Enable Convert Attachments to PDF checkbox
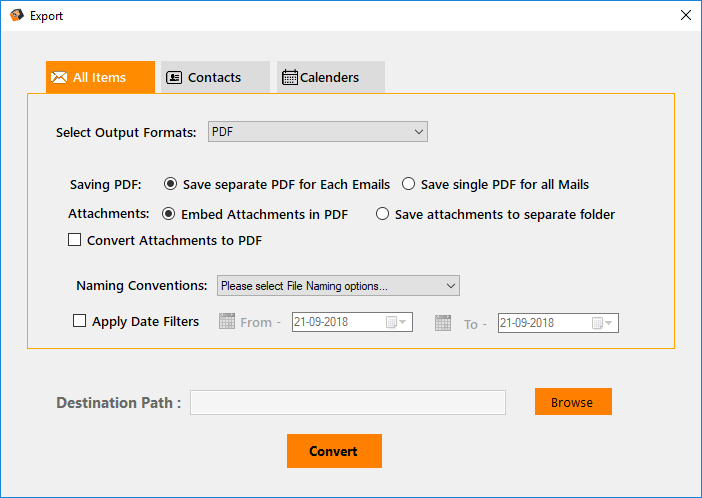 pyautogui.click(x=74, y=240)
